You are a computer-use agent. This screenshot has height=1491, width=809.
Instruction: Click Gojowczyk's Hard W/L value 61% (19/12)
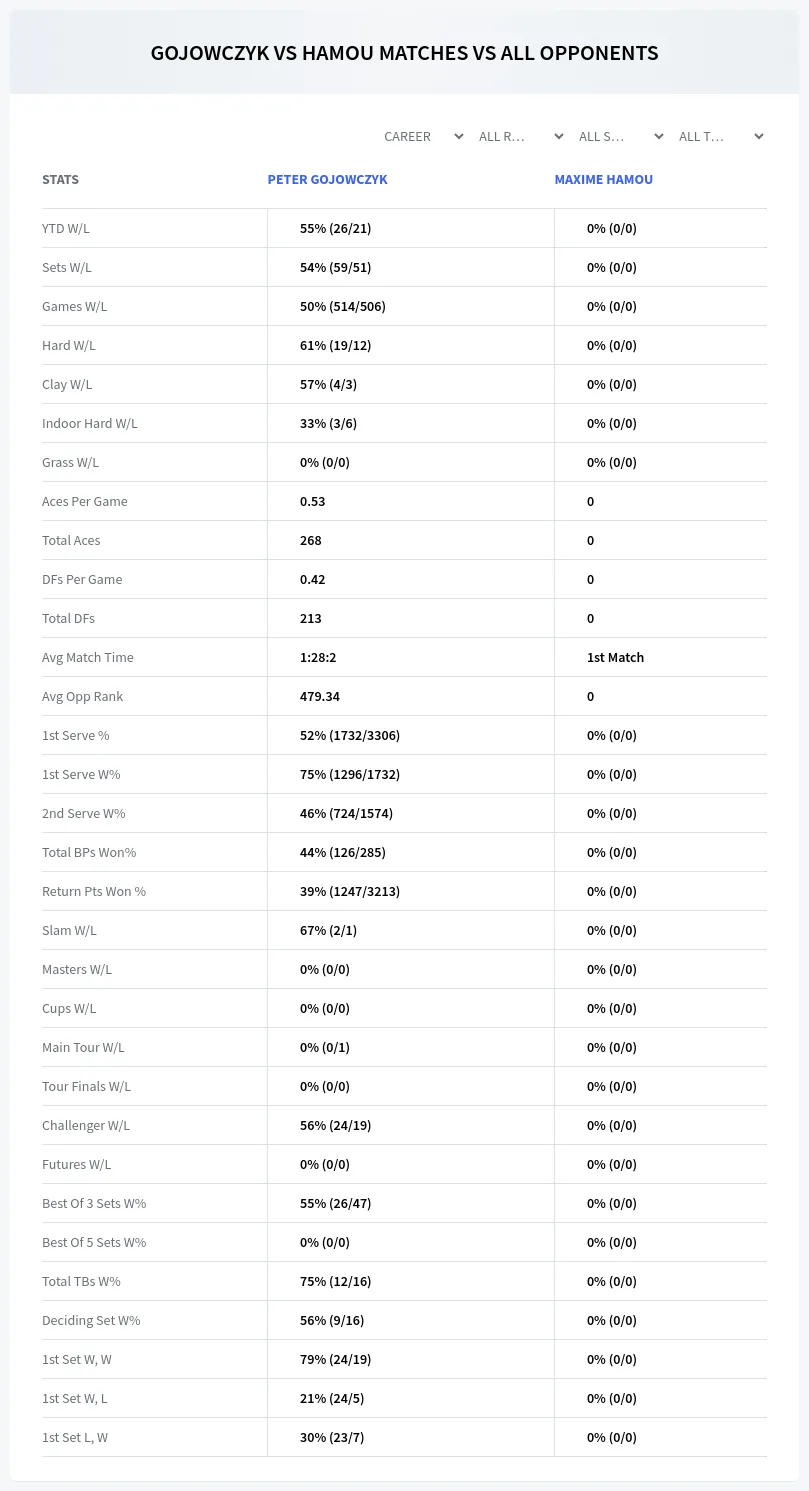328,345
